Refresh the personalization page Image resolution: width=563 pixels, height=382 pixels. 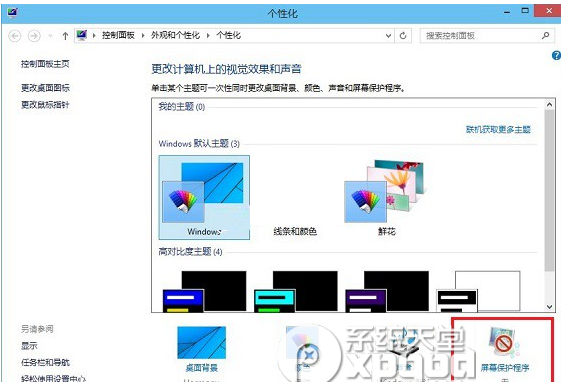403,36
